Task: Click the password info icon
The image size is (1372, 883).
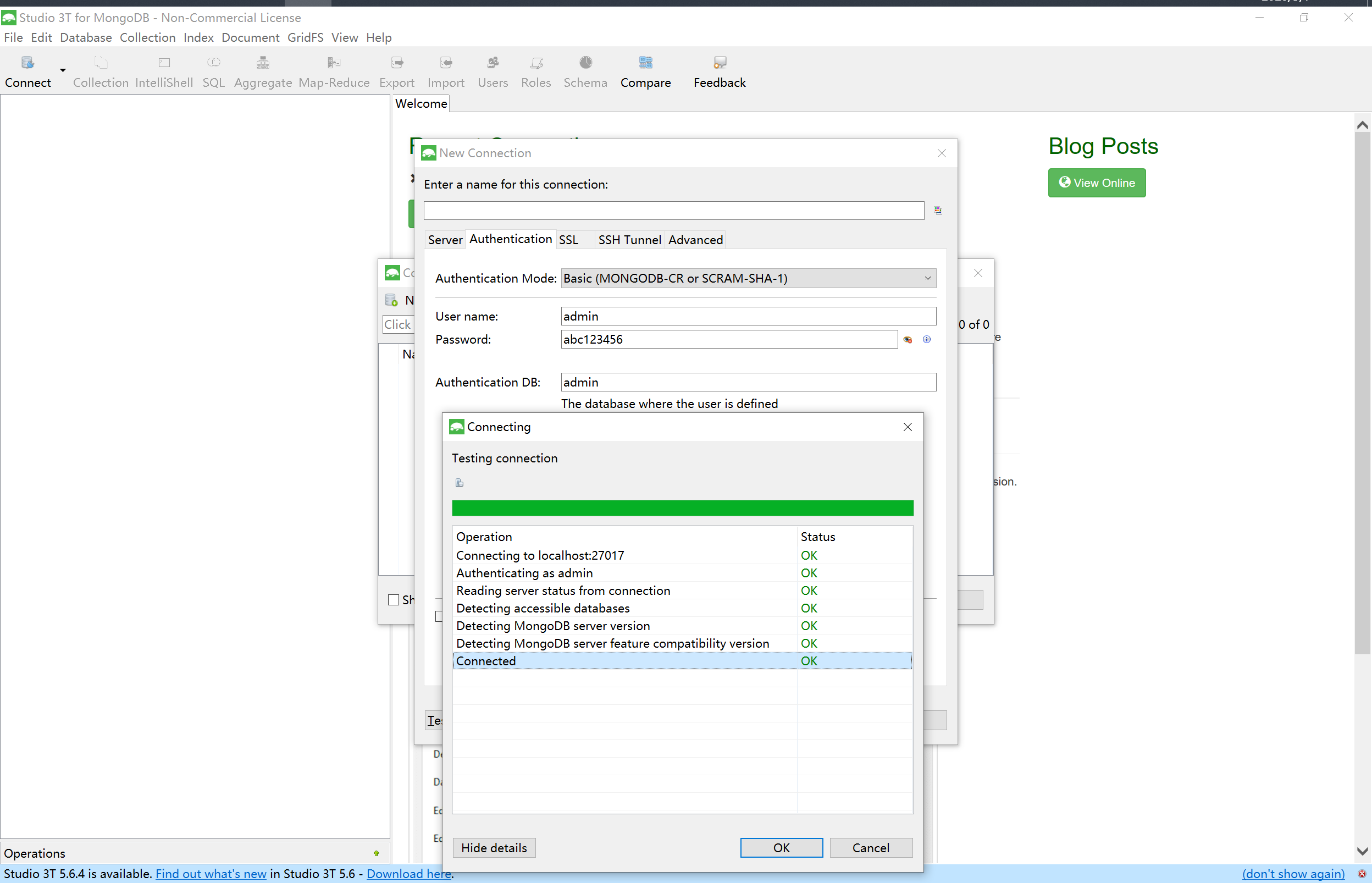Action: (x=927, y=339)
